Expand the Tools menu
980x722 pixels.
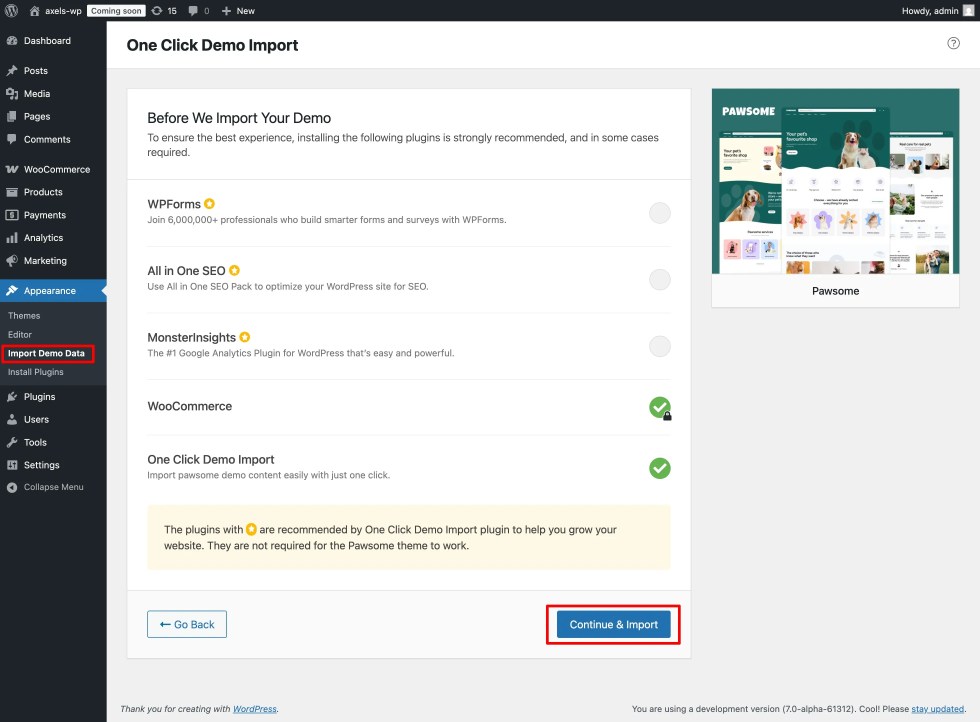pyautogui.click(x=33, y=442)
